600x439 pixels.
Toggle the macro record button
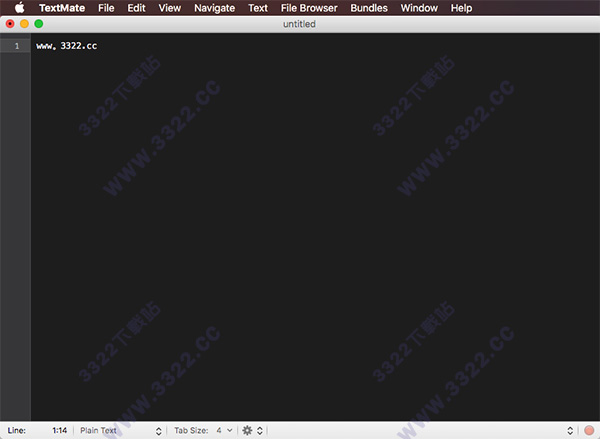589,431
